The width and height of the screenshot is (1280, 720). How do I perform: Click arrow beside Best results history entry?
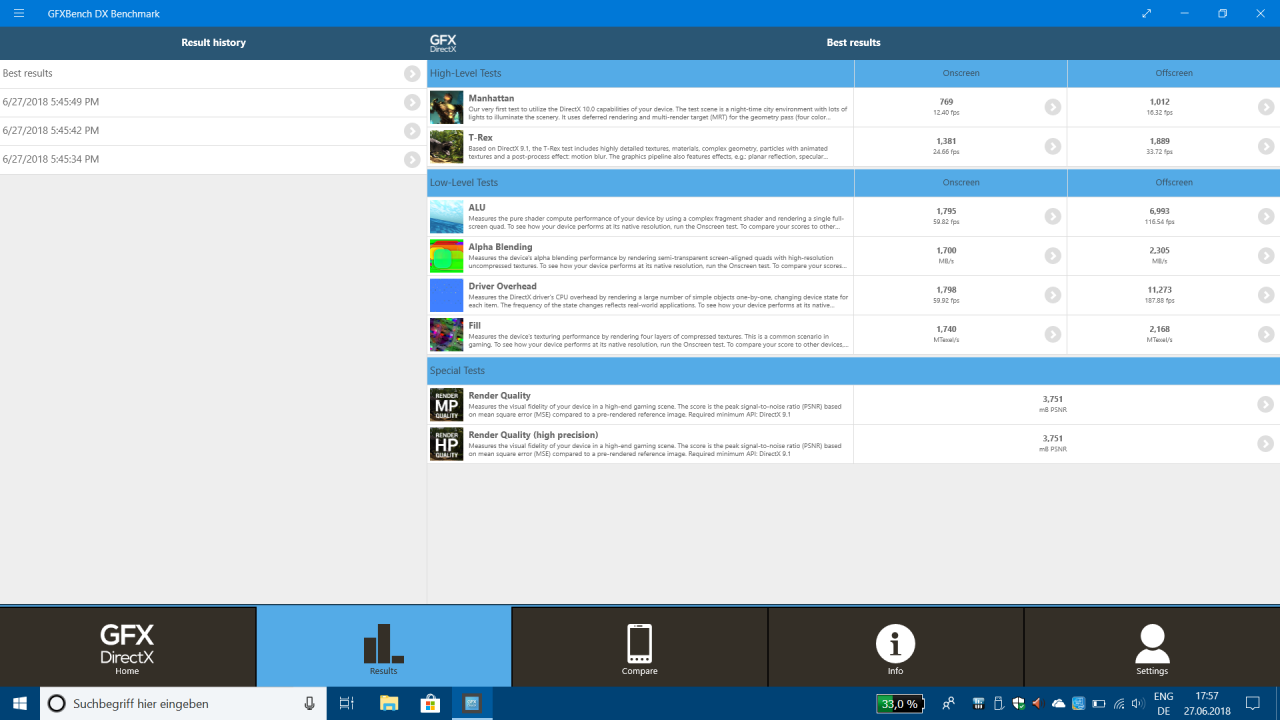point(412,74)
